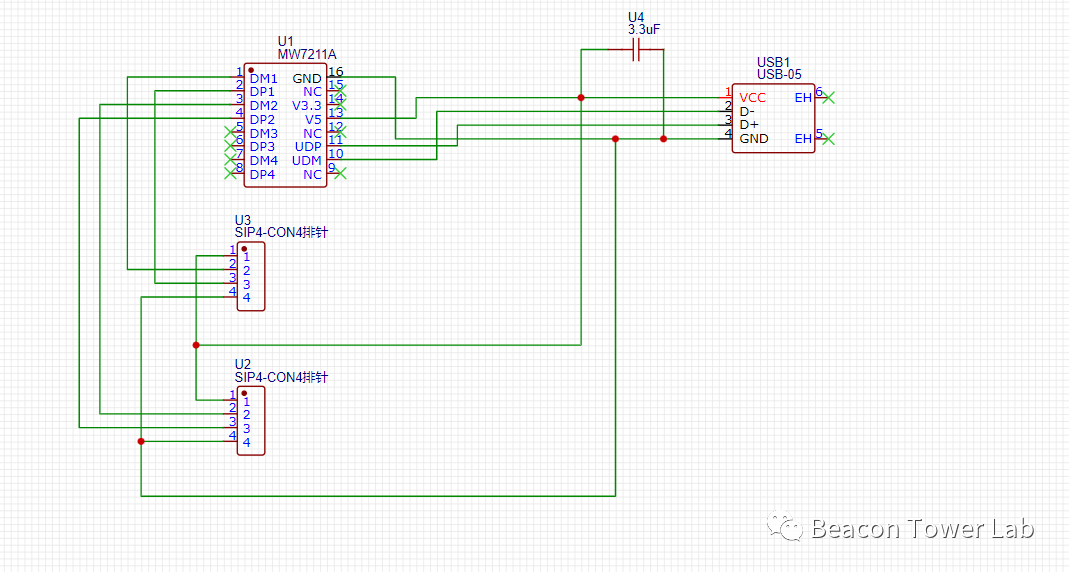Click the GND label at U1 pin 16
Screen dimensions: 1069x572
[x=307, y=78]
